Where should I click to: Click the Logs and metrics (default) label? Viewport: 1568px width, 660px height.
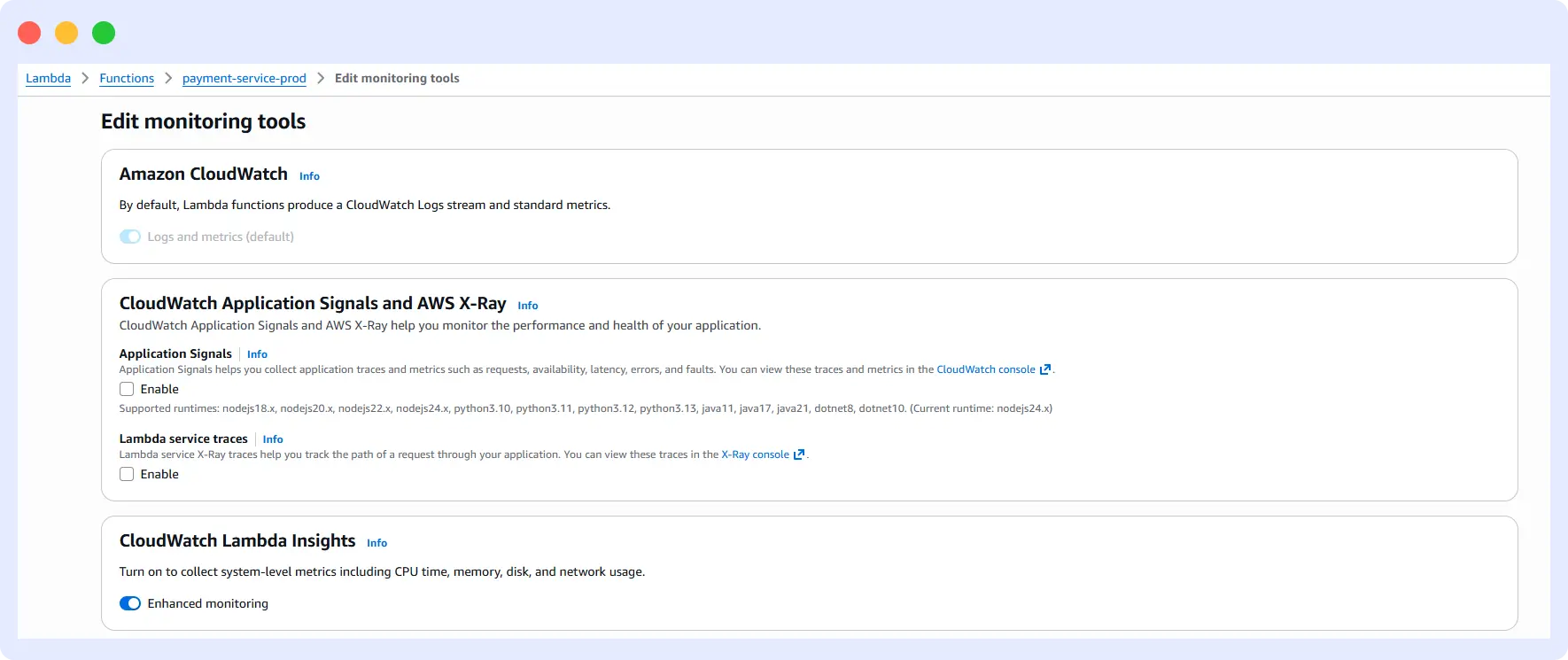[221, 237]
